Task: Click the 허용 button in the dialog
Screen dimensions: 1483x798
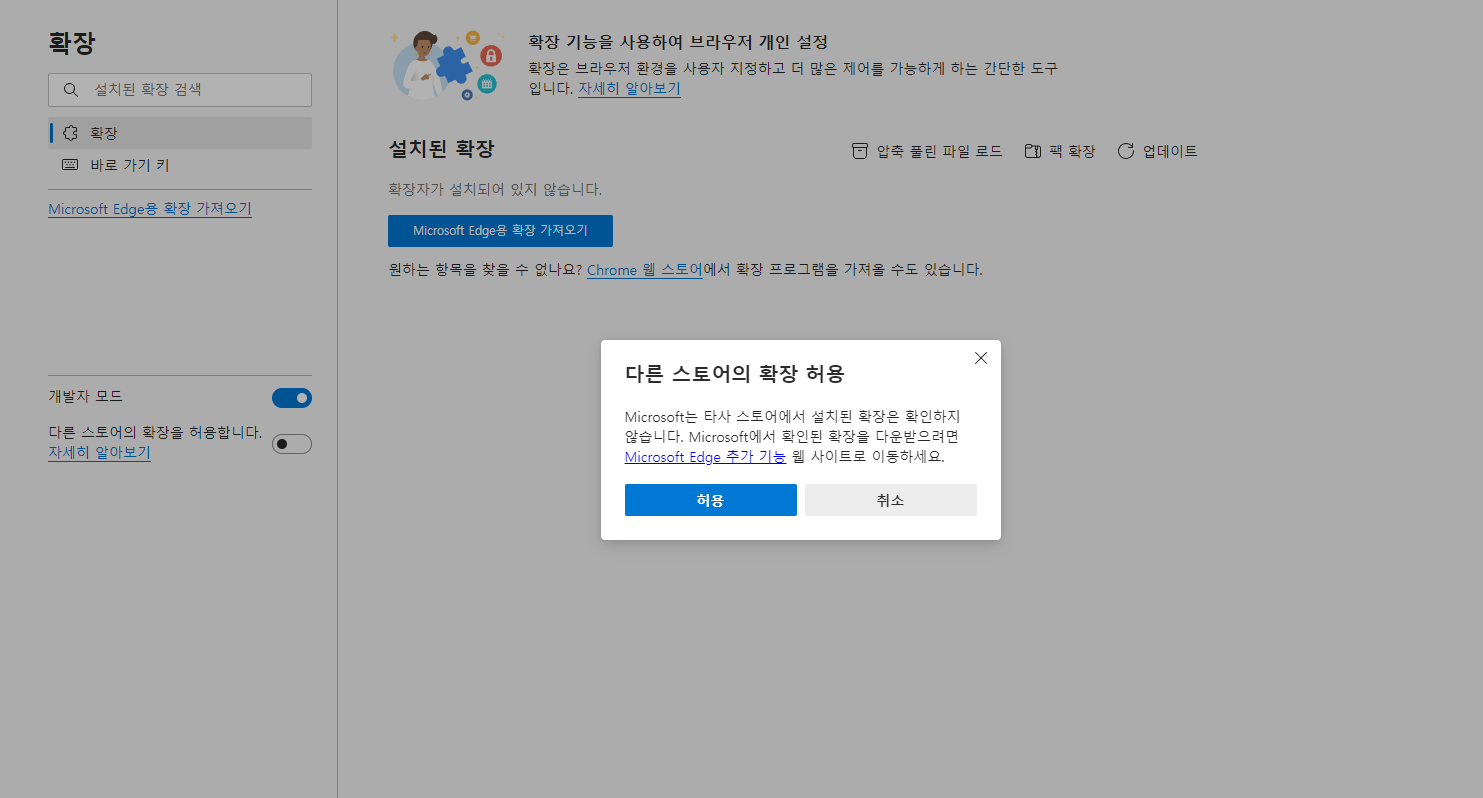Action: click(x=710, y=500)
